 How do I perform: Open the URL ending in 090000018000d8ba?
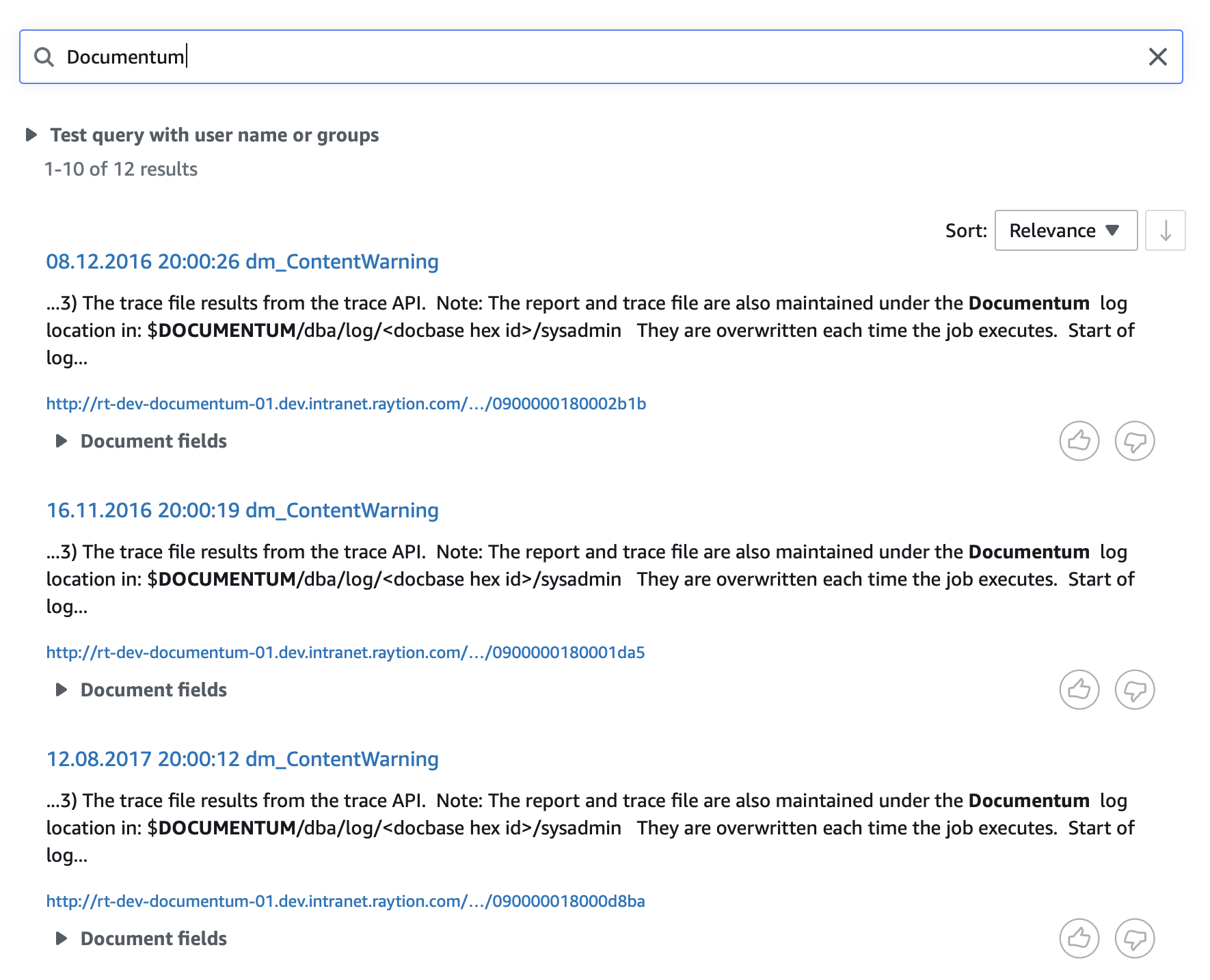tap(345, 901)
